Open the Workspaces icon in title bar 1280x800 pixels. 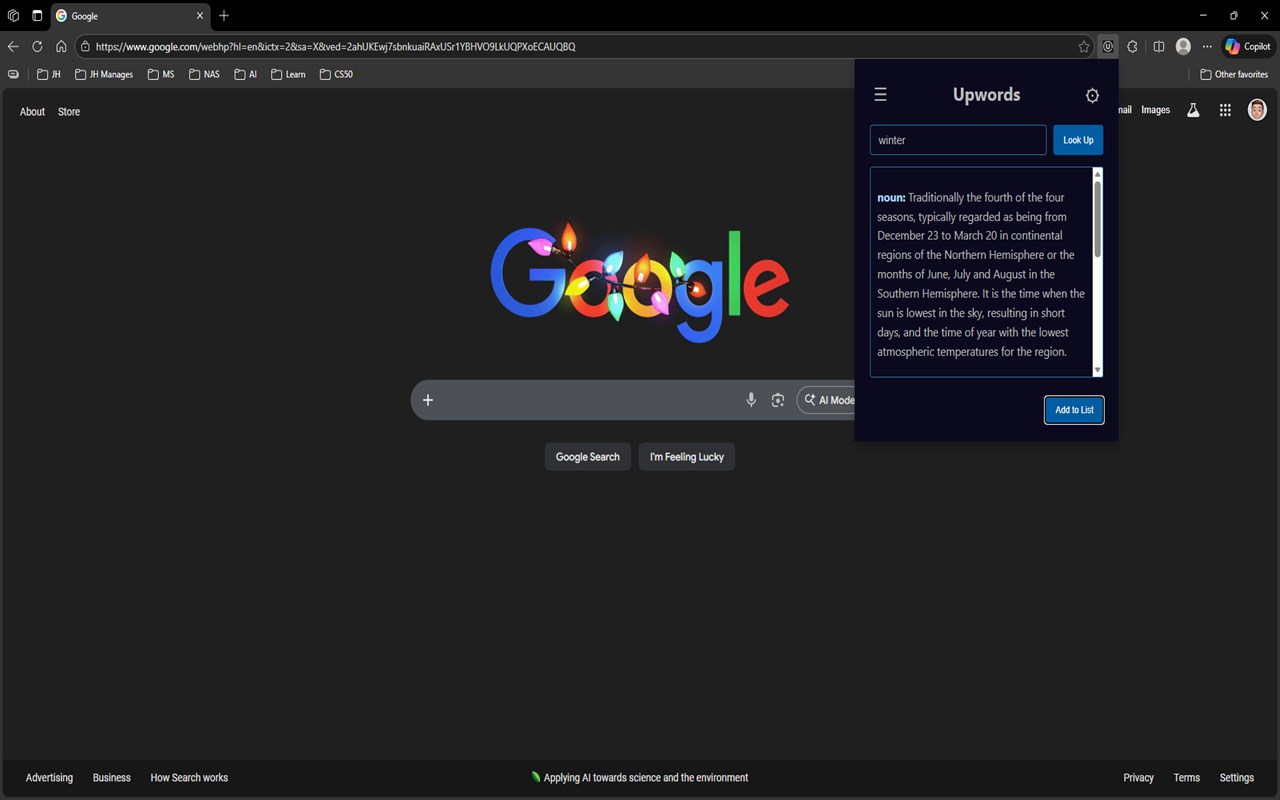13,16
